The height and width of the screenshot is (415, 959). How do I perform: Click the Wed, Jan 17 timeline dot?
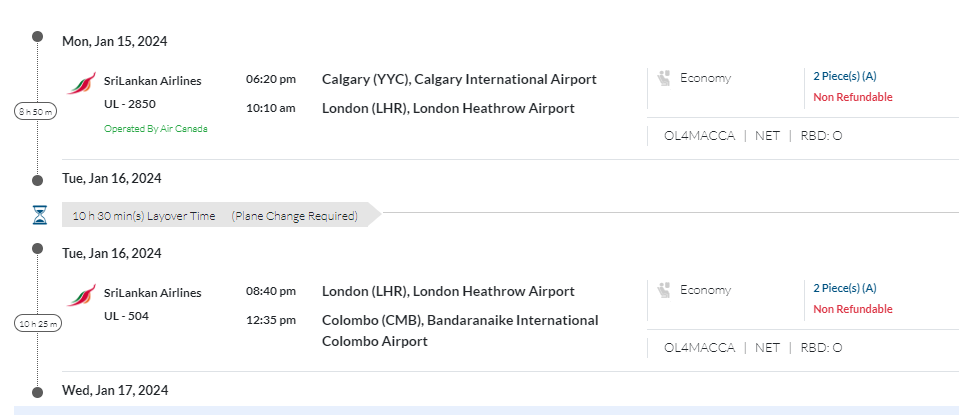(x=38, y=391)
